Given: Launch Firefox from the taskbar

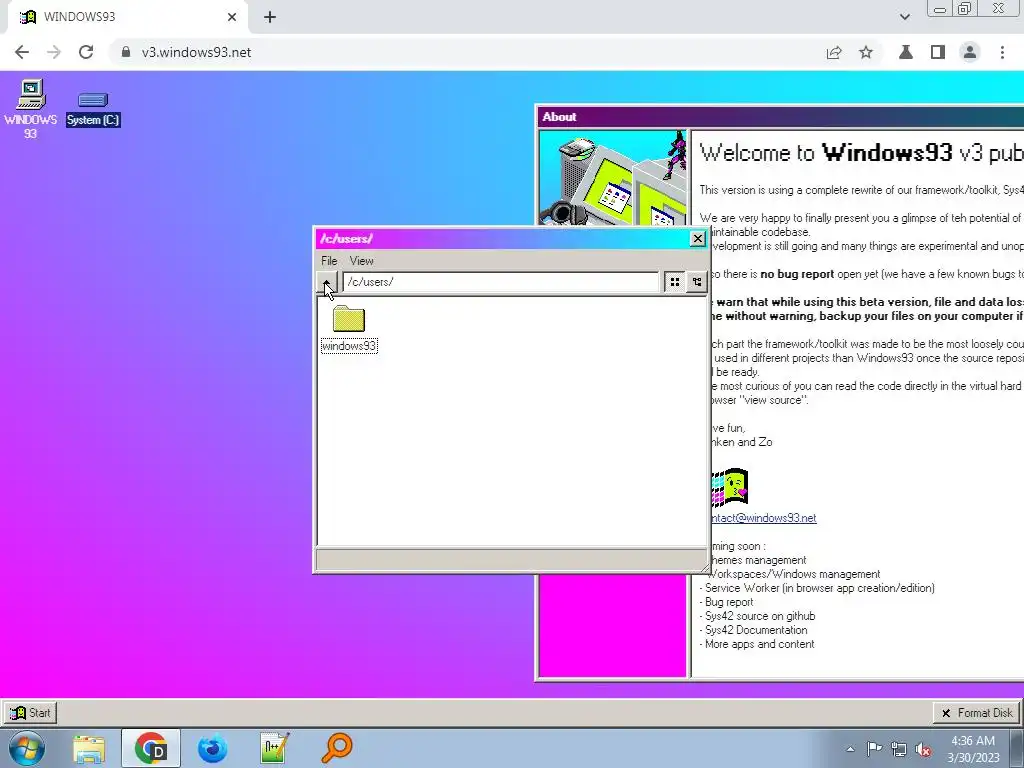Looking at the screenshot, I should 213,748.
